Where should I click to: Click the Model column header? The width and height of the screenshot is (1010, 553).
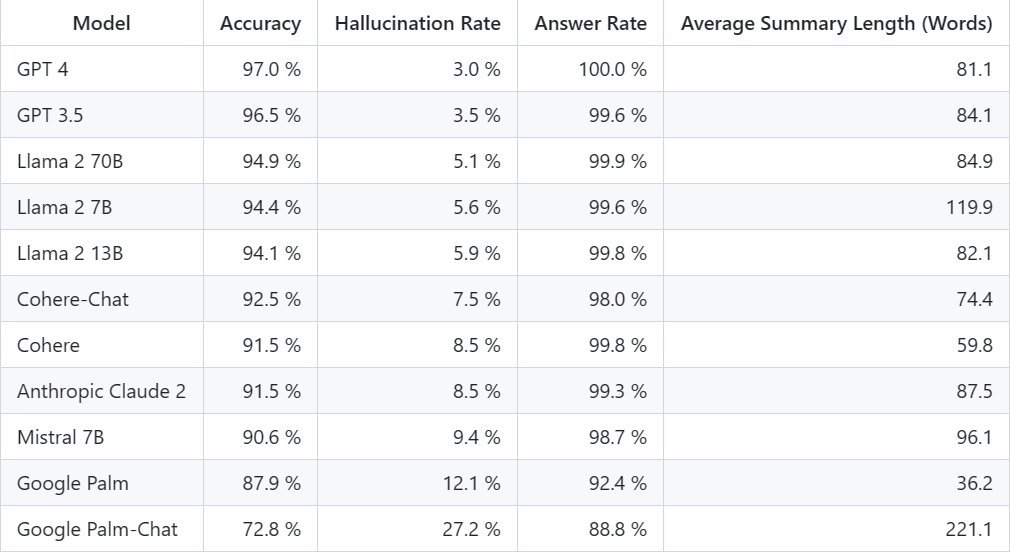click(x=102, y=23)
